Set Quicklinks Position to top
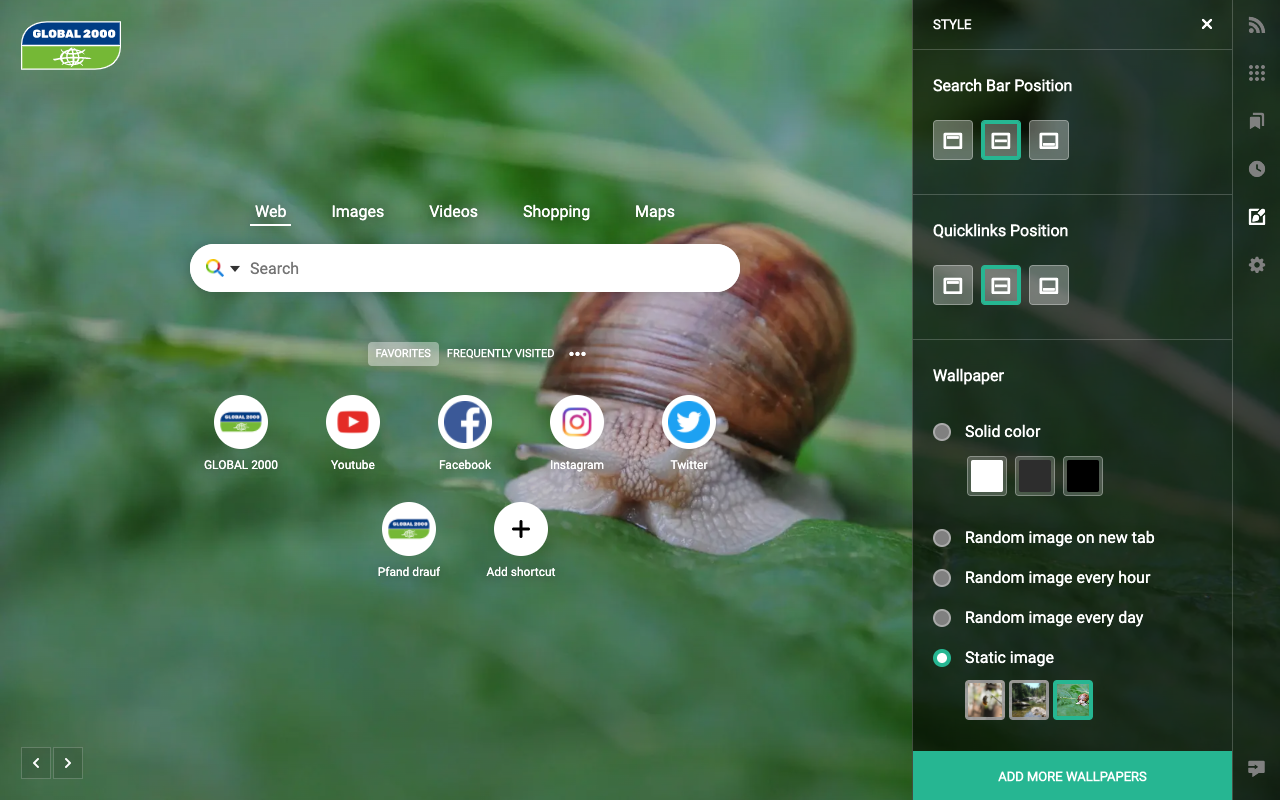This screenshot has height=800, width=1280. click(x=953, y=285)
